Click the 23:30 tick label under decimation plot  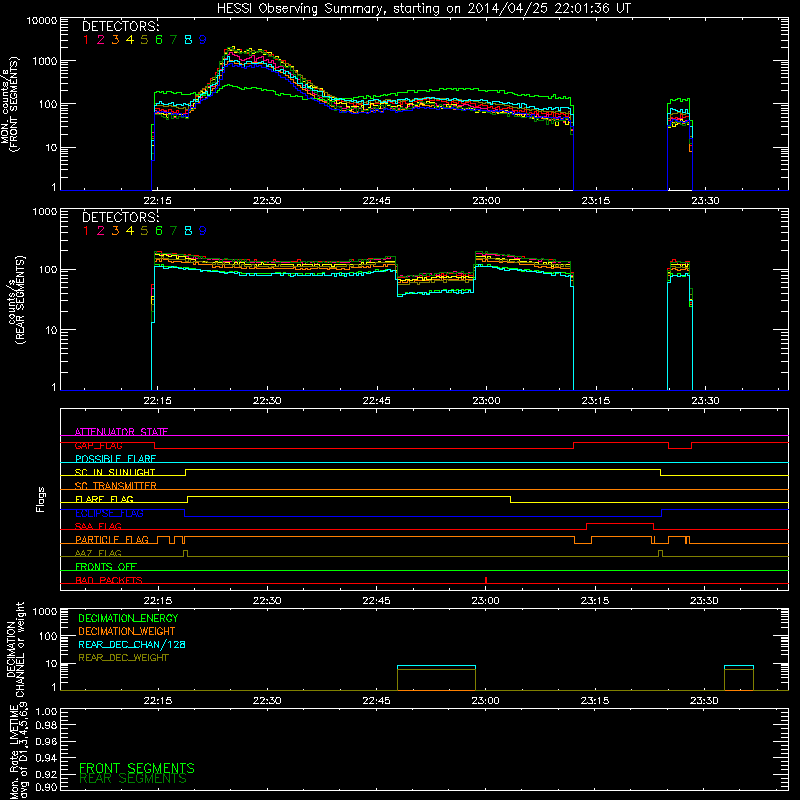(x=704, y=701)
